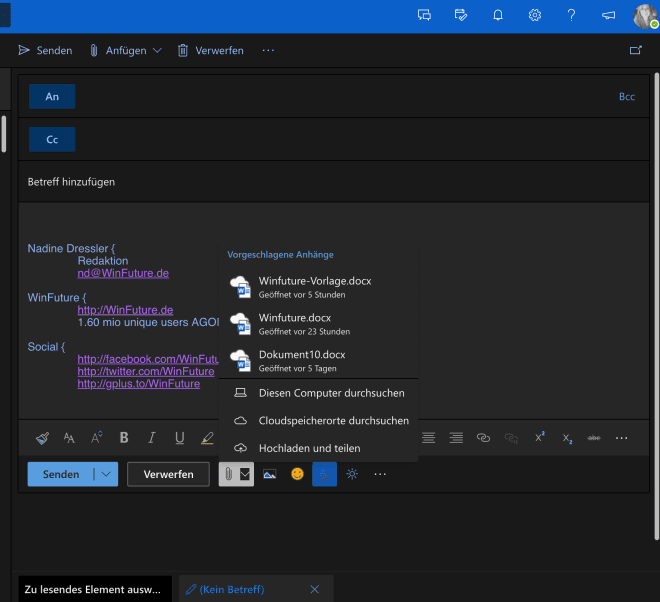
Task: Open the notifications bell
Action: coord(498,15)
